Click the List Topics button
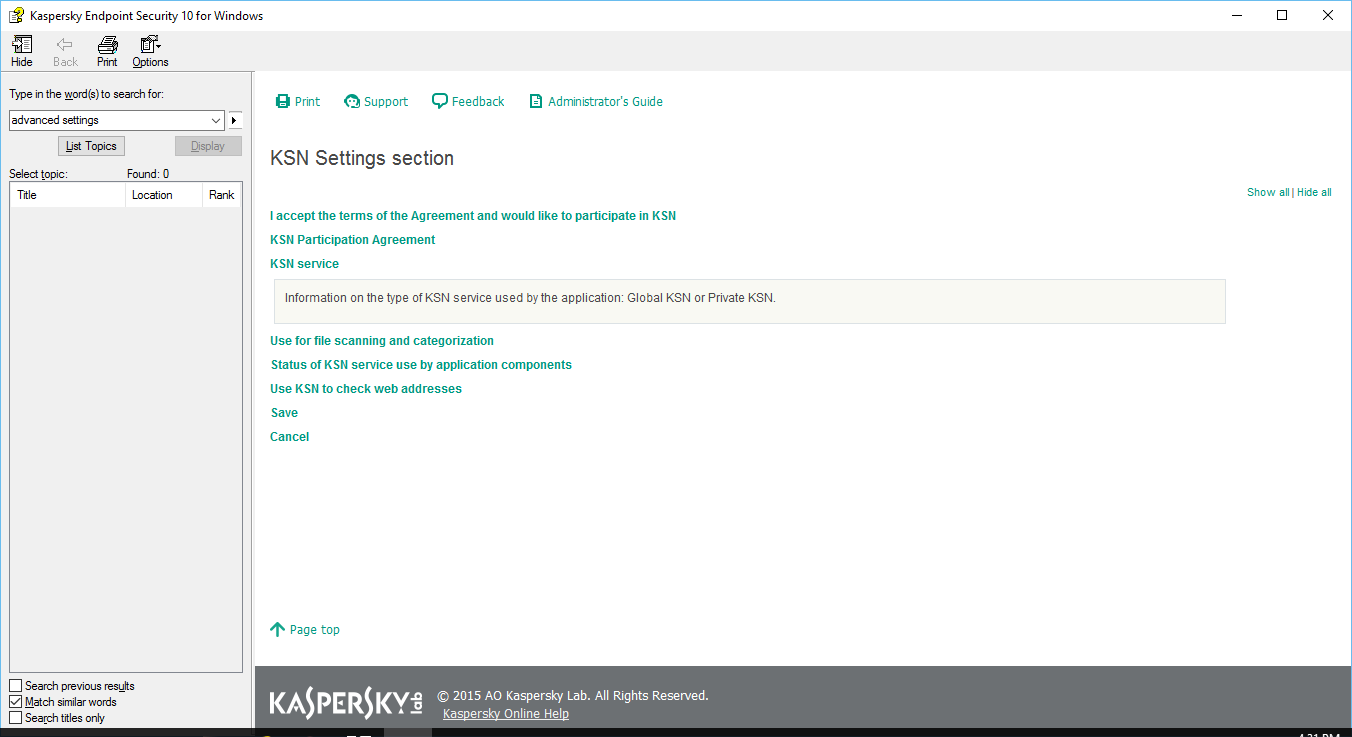 (91, 146)
